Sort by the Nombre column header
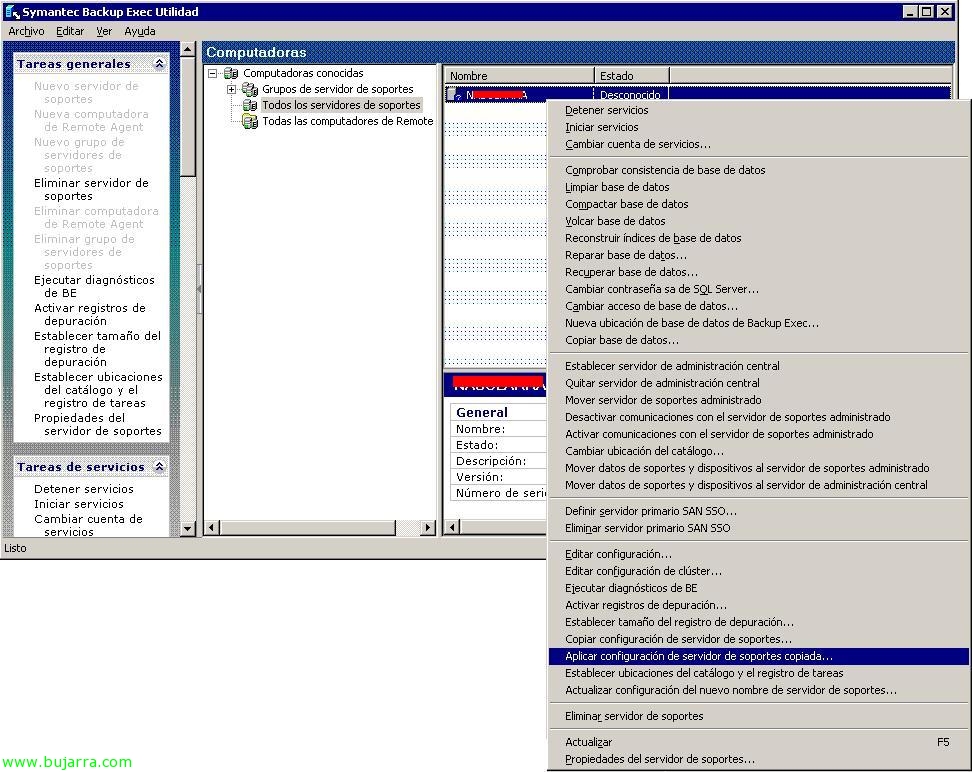 click(519, 76)
